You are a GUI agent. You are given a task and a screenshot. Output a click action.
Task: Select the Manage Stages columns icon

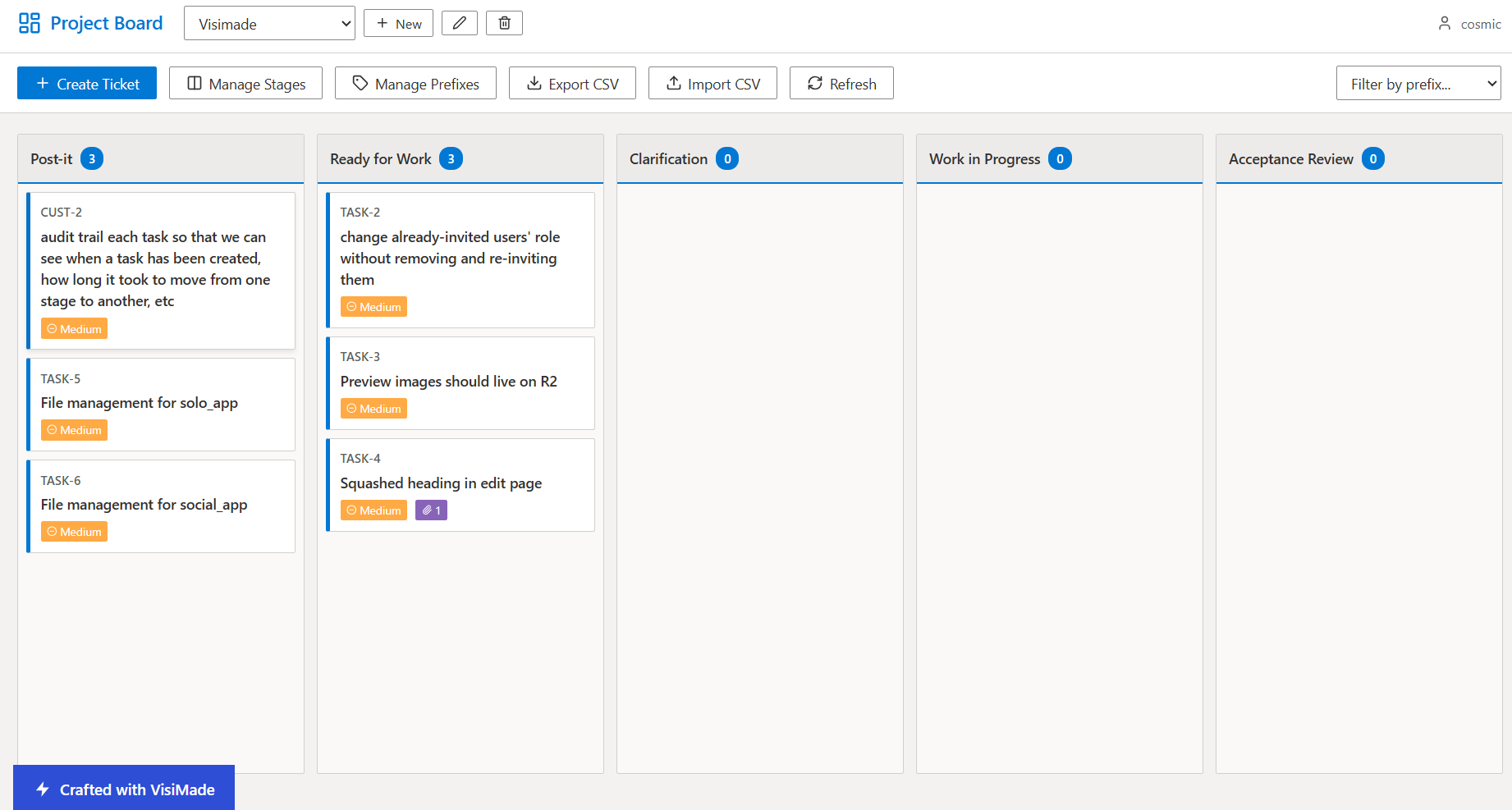(195, 83)
